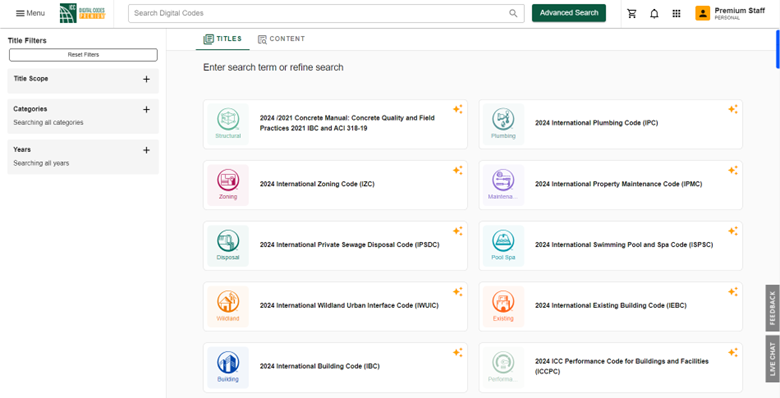This screenshot has width=780, height=398.
Task: Click the Existing building category icon
Action: tap(503, 306)
